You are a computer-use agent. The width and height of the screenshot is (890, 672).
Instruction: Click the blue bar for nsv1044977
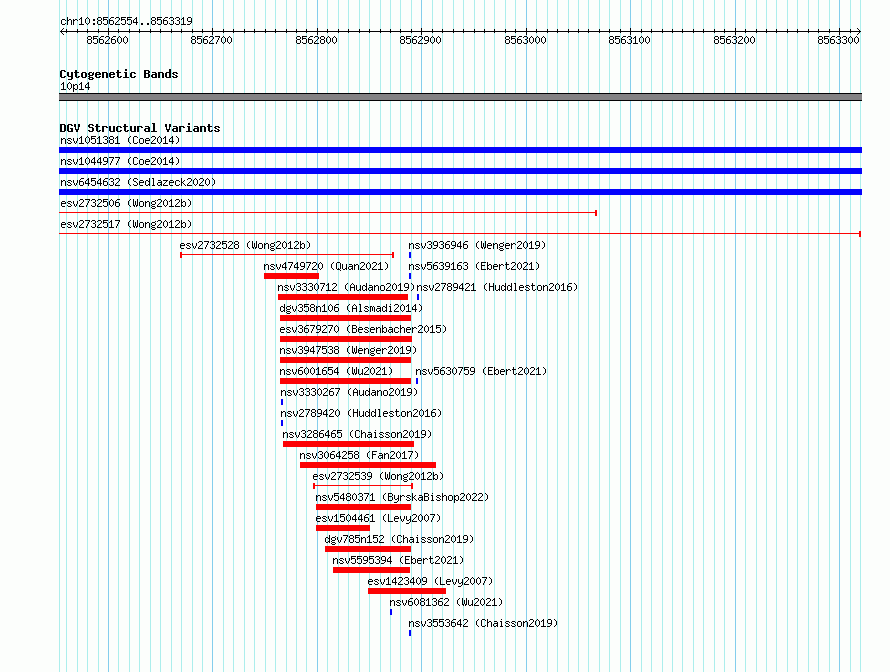click(460, 171)
